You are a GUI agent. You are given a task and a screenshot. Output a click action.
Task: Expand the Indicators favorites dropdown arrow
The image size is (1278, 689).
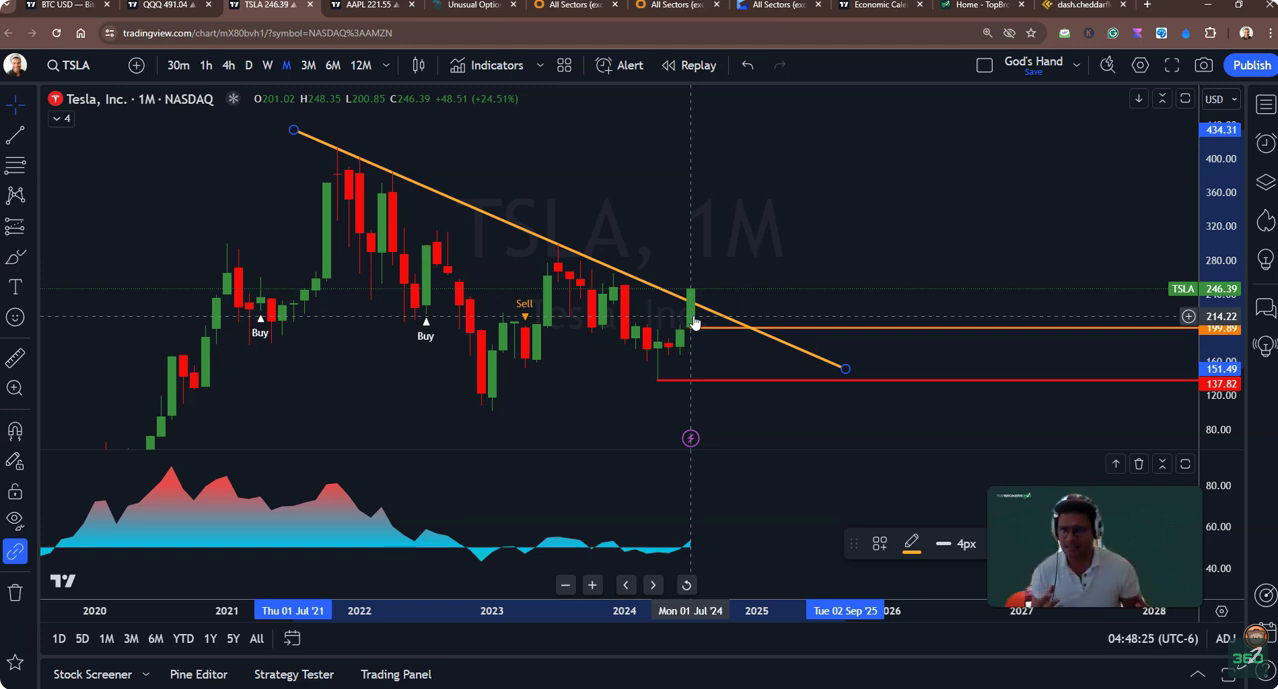(x=540, y=65)
